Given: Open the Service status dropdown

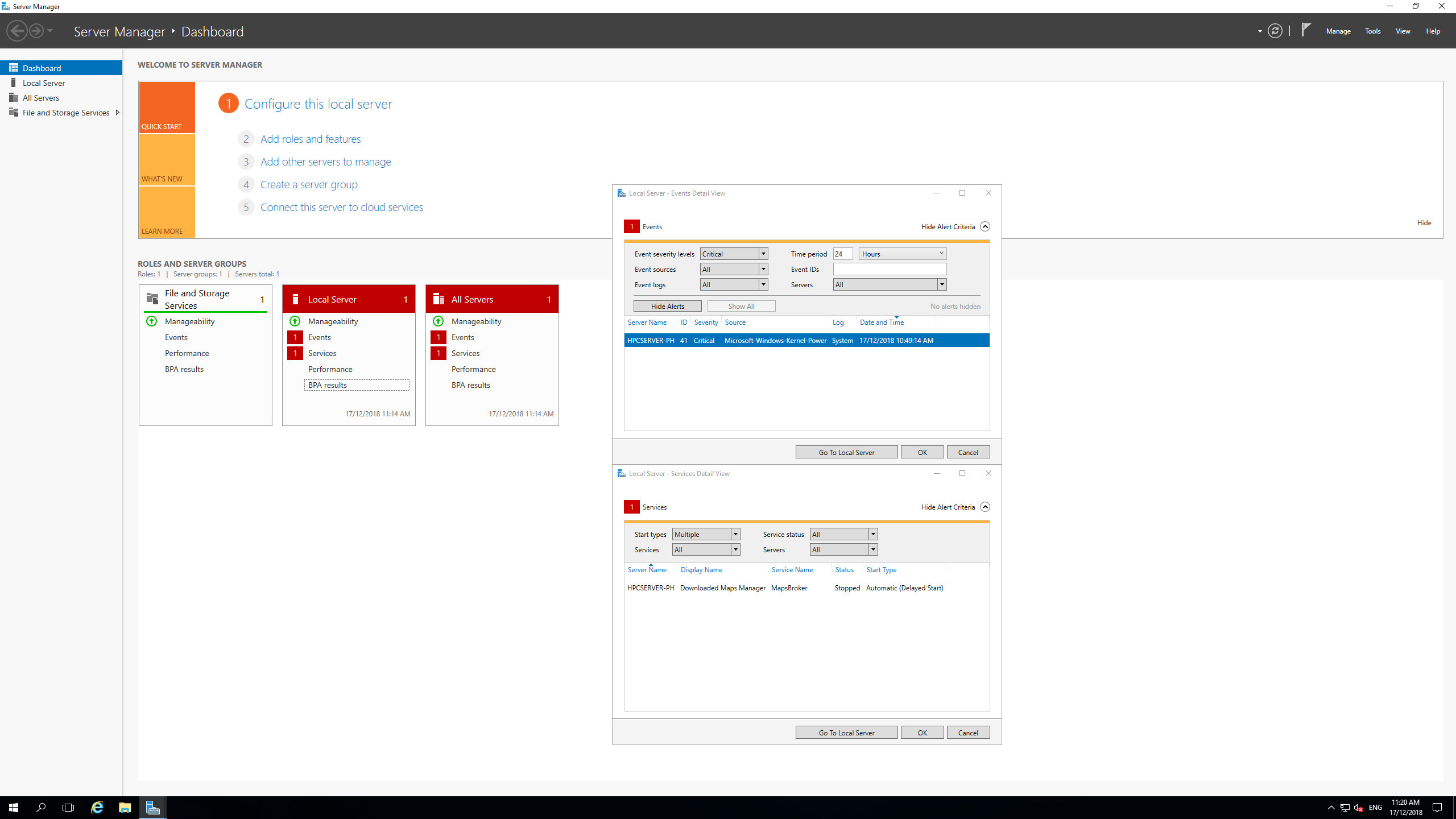Looking at the screenshot, I should 843,534.
